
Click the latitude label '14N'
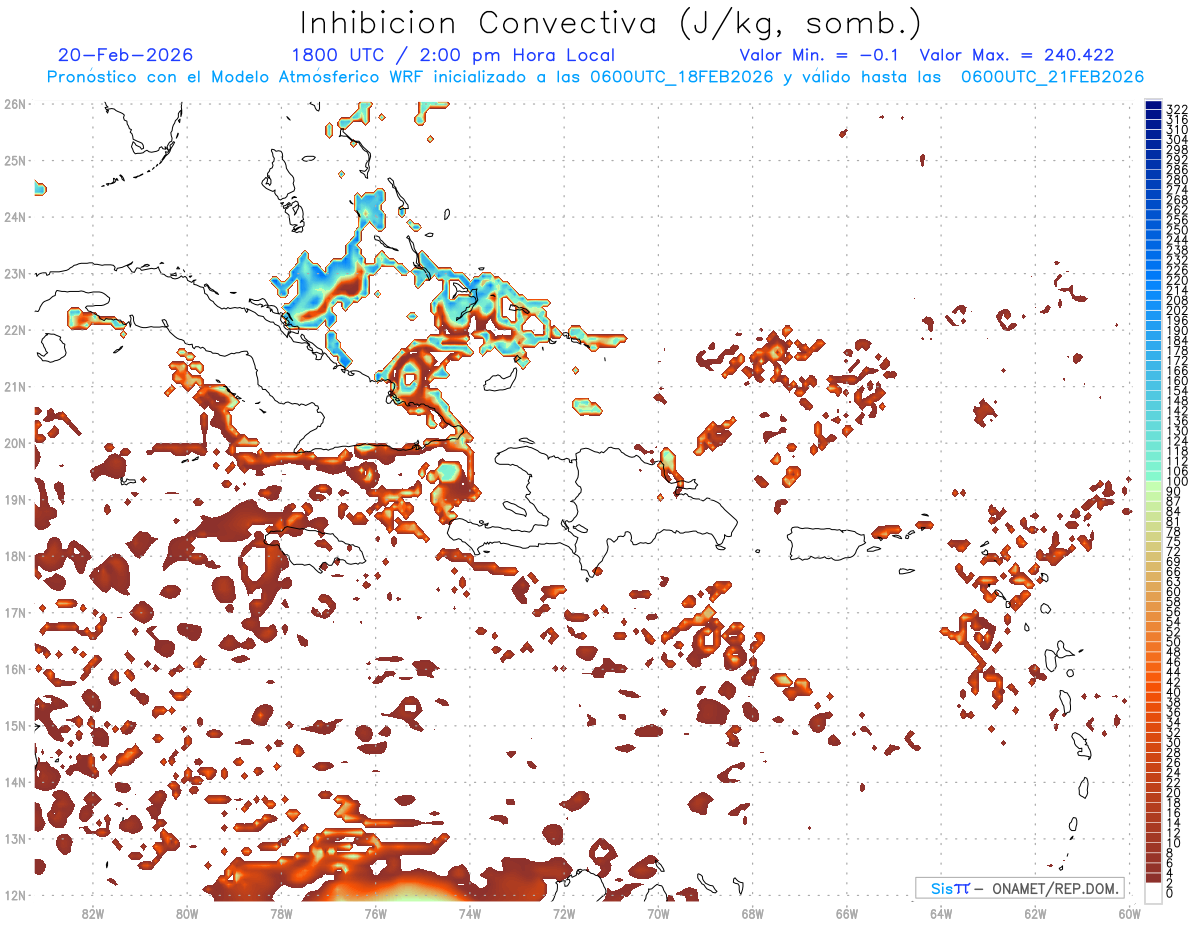pyautogui.click(x=14, y=782)
